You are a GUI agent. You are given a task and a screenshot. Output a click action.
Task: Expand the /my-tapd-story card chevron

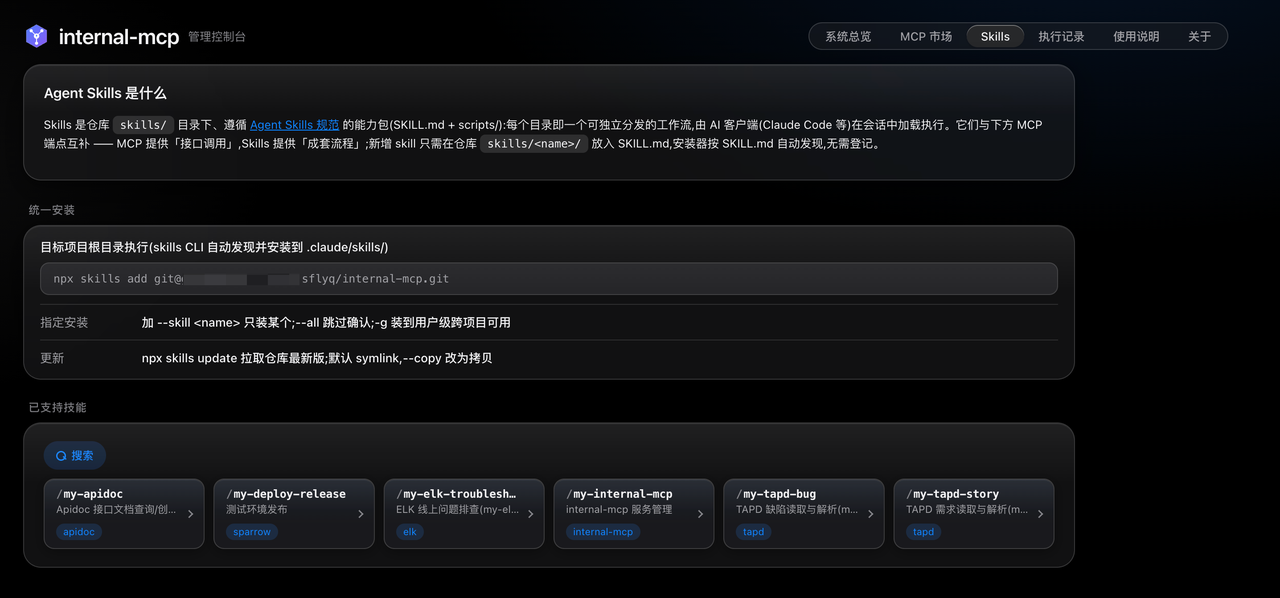pos(1041,514)
